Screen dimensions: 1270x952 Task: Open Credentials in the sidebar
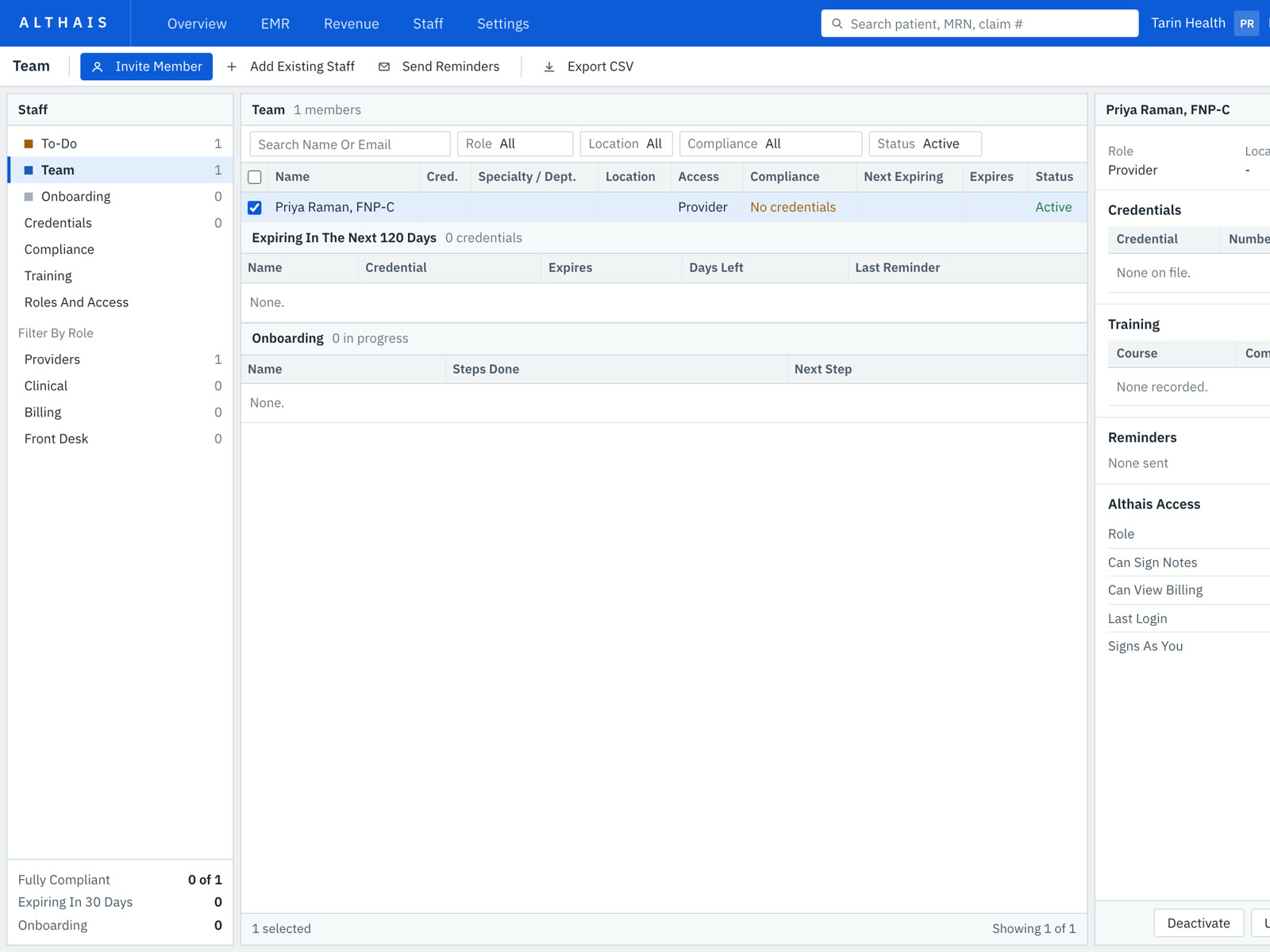(x=121, y=223)
